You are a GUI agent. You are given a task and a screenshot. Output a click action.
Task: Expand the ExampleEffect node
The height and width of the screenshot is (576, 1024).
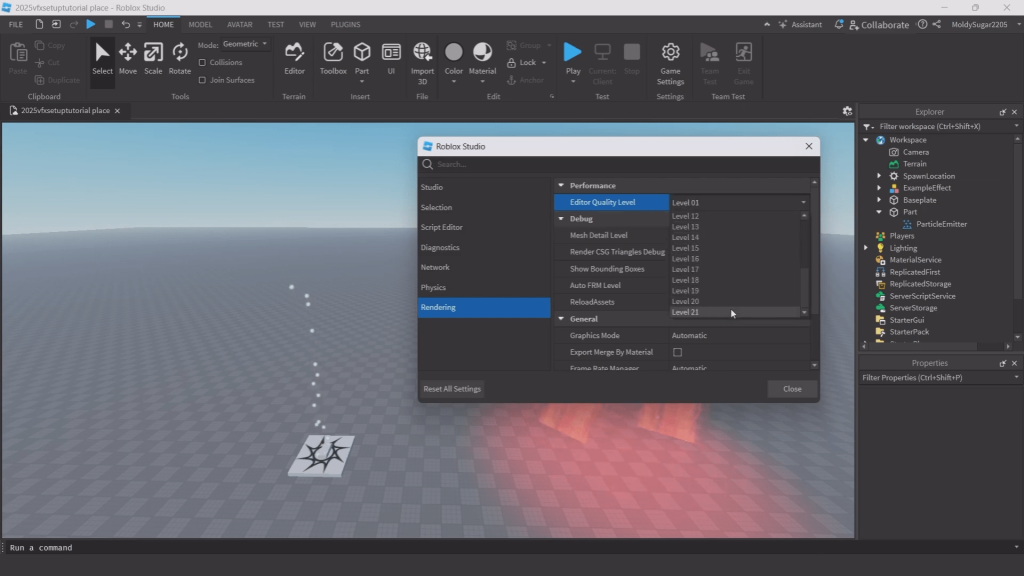click(879, 188)
